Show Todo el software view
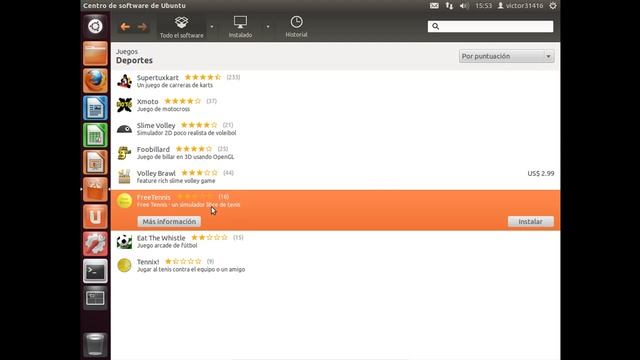Viewport: 640px width, 360px height. (181, 27)
